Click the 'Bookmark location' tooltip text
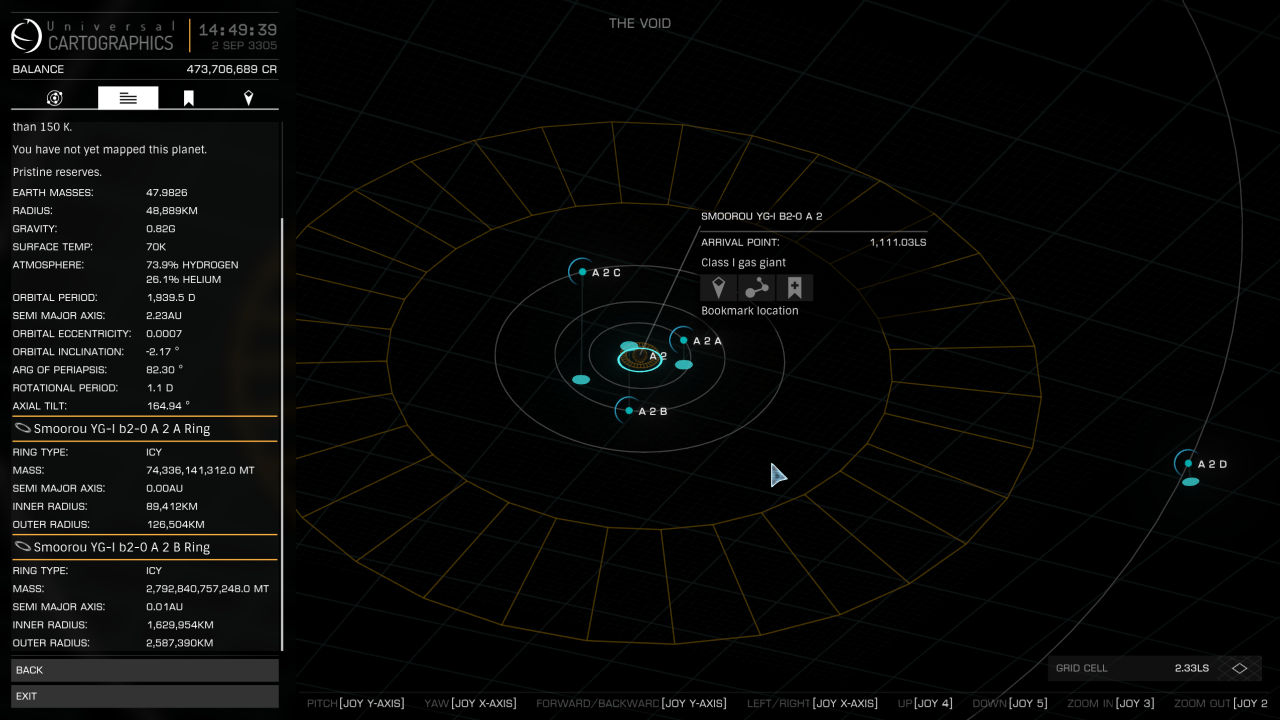 pyautogui.click(x=750, y=311)
